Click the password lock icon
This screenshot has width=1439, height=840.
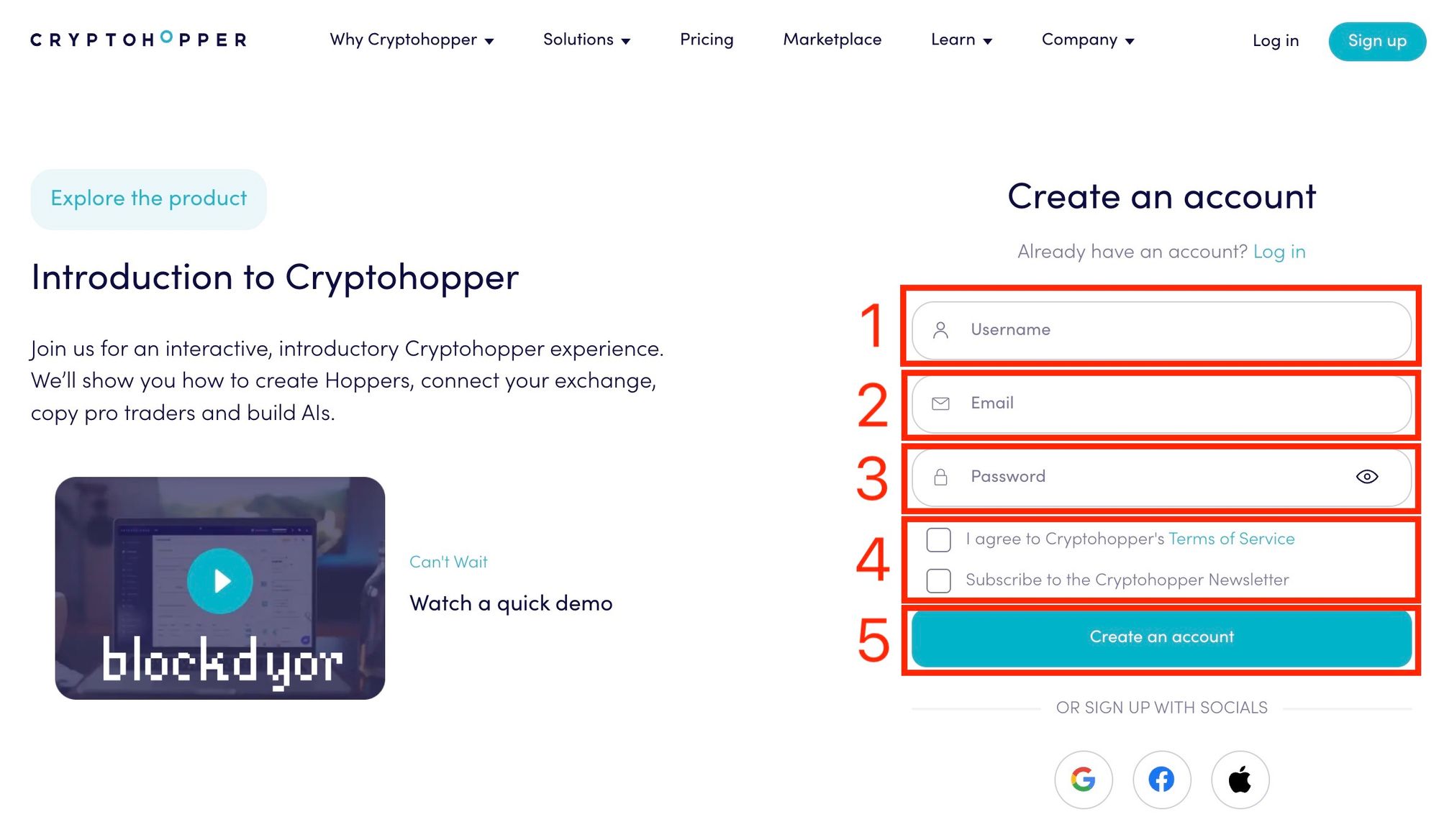(940, 476)
